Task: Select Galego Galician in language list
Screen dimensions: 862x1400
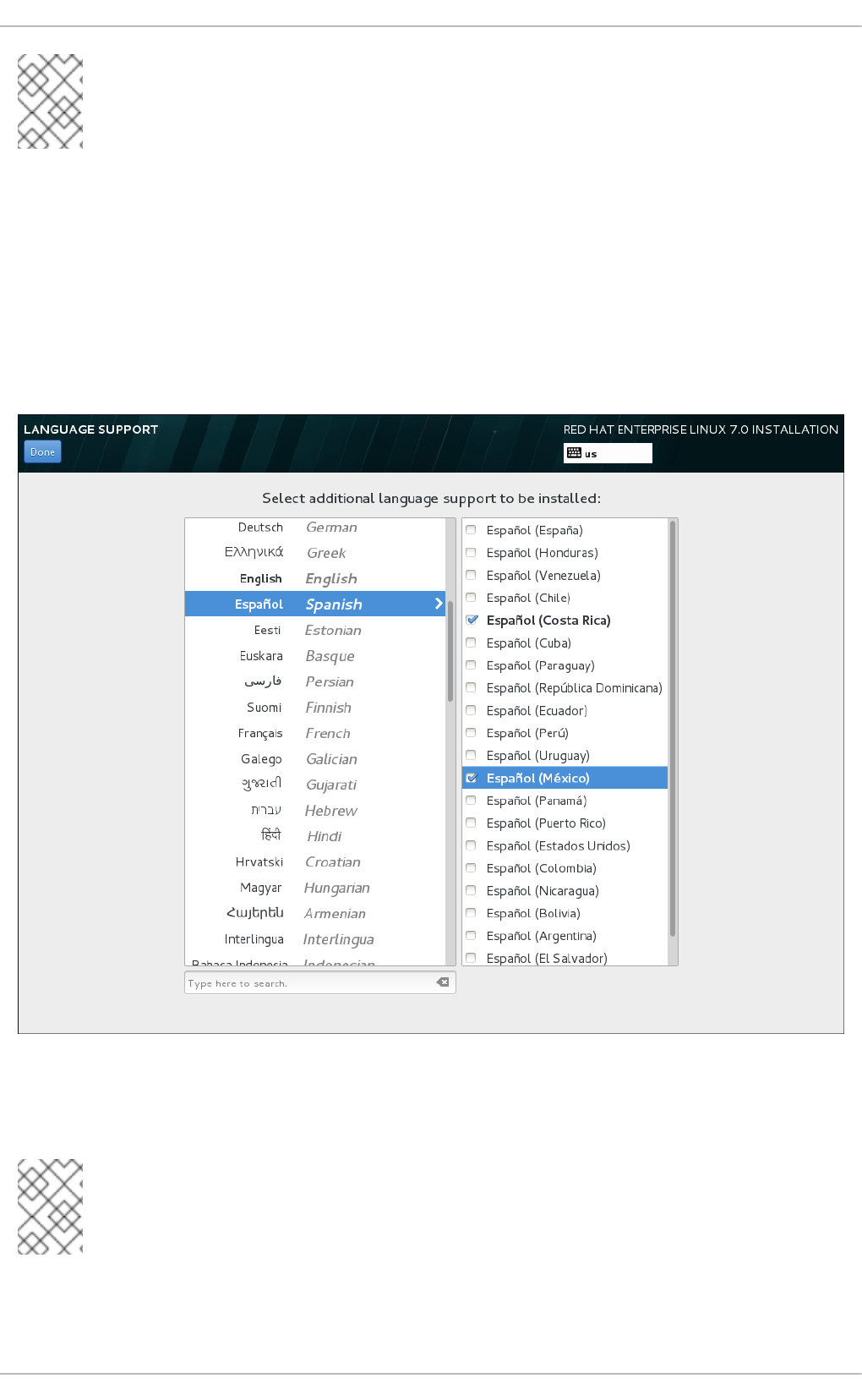Action: 315,759
